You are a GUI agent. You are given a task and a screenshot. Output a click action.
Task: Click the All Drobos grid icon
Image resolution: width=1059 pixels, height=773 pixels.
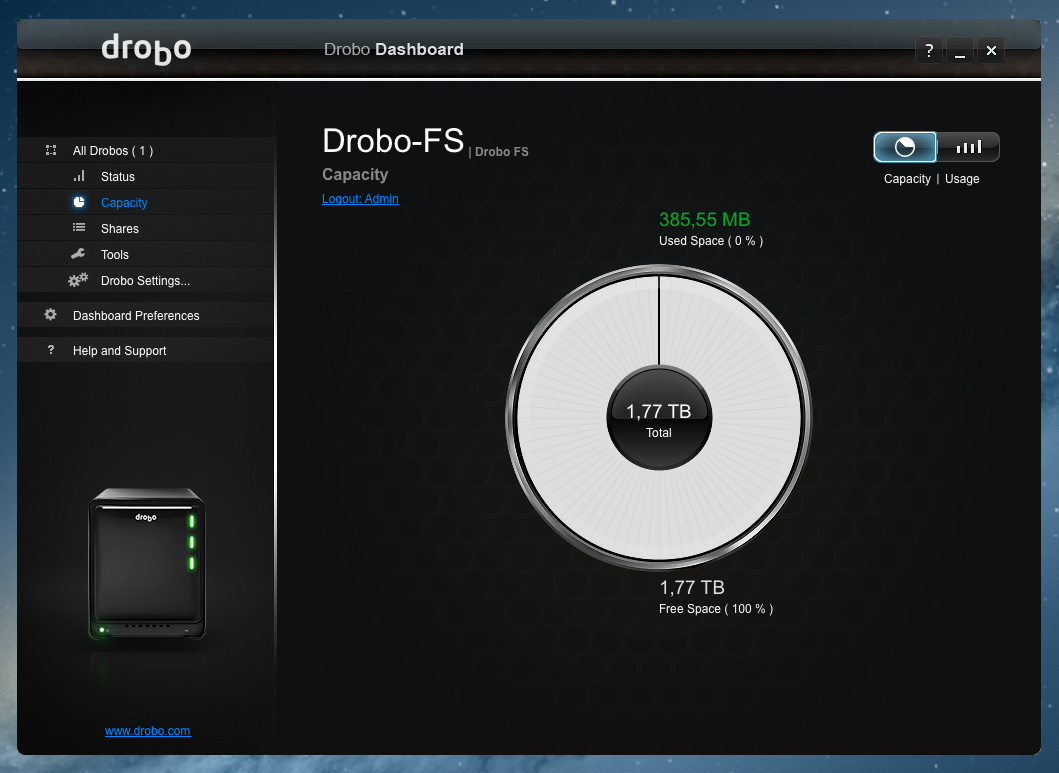point(51,150)
